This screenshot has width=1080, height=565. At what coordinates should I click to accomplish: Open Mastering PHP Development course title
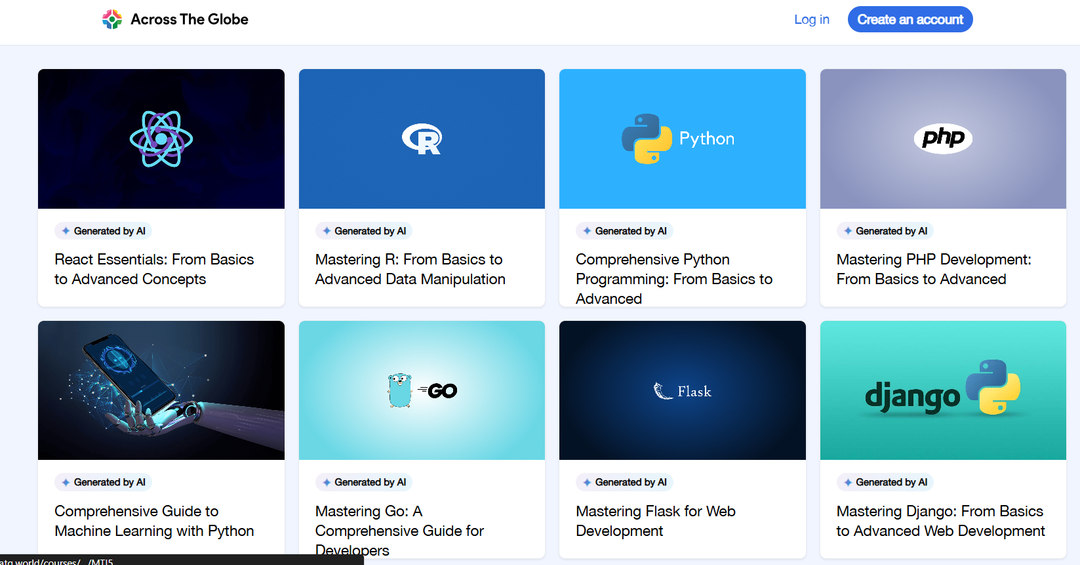click(933, 269)
